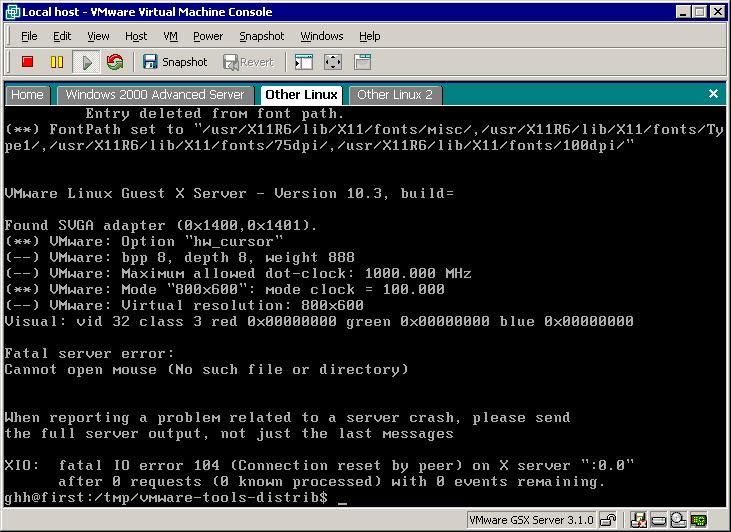This screenshot has height=532, width=731.
Task: Toggle the inventory sidebar view icon
Action: point(304,62)
